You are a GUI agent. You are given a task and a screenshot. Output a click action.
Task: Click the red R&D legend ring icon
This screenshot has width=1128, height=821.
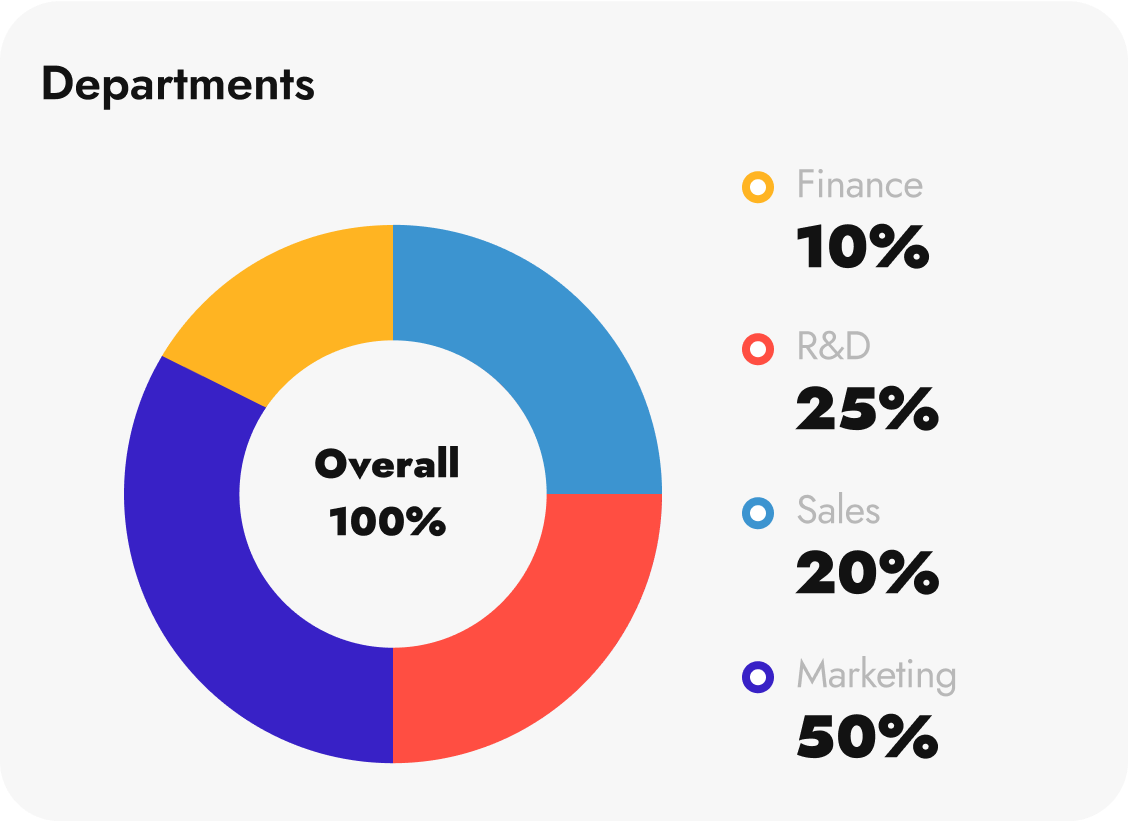(x=758, y=349)
